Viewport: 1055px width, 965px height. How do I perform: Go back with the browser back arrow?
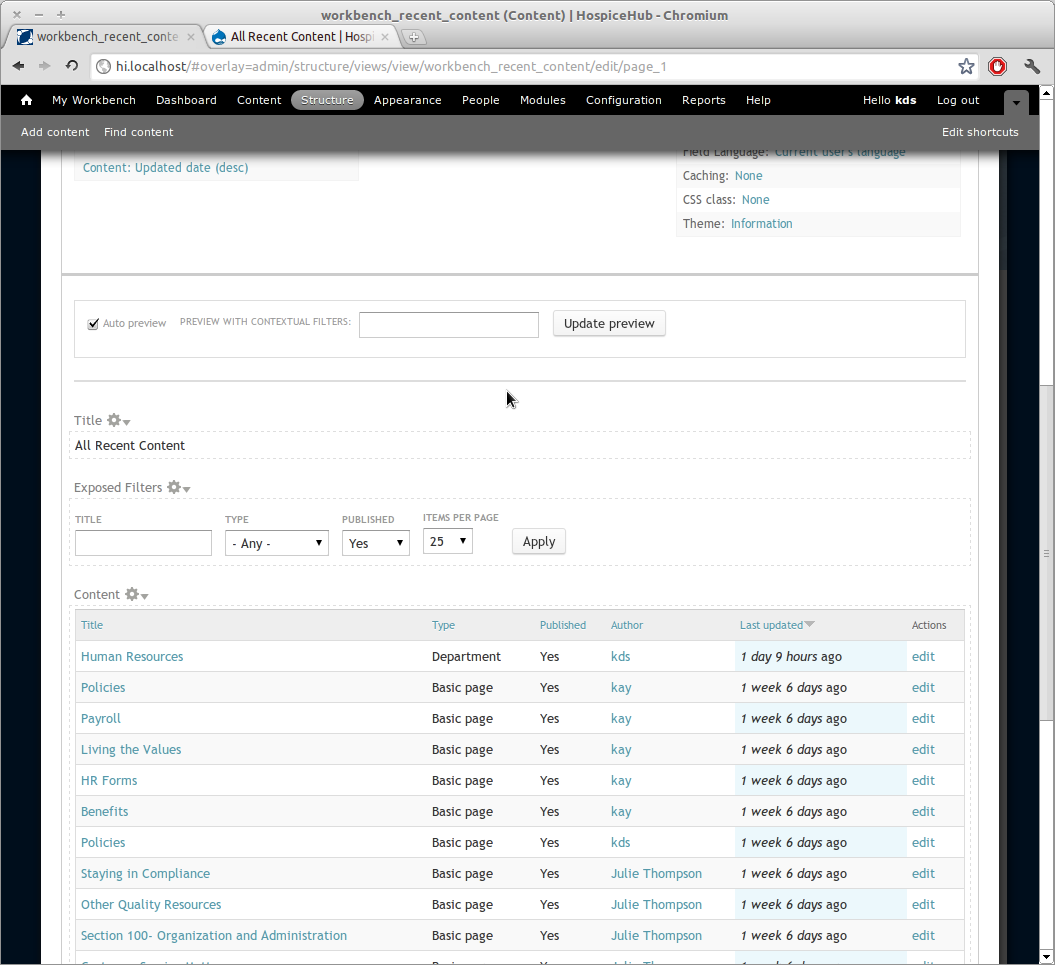tap(18, 66)
